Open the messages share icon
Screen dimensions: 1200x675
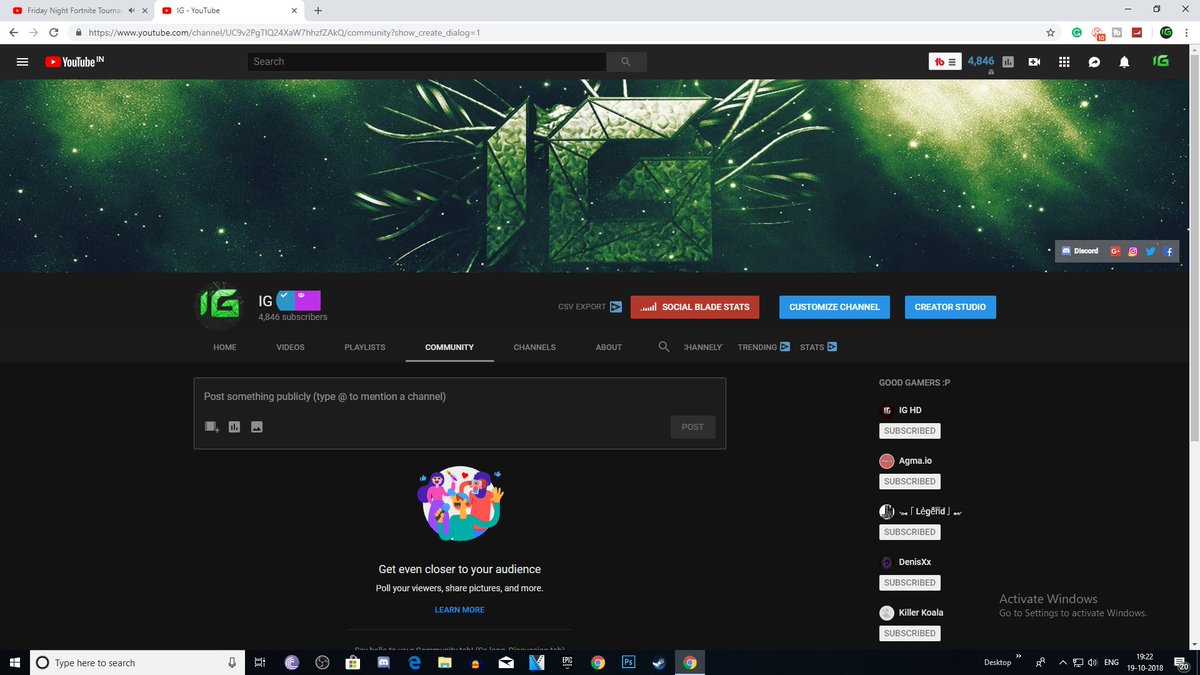[1094, 62]
